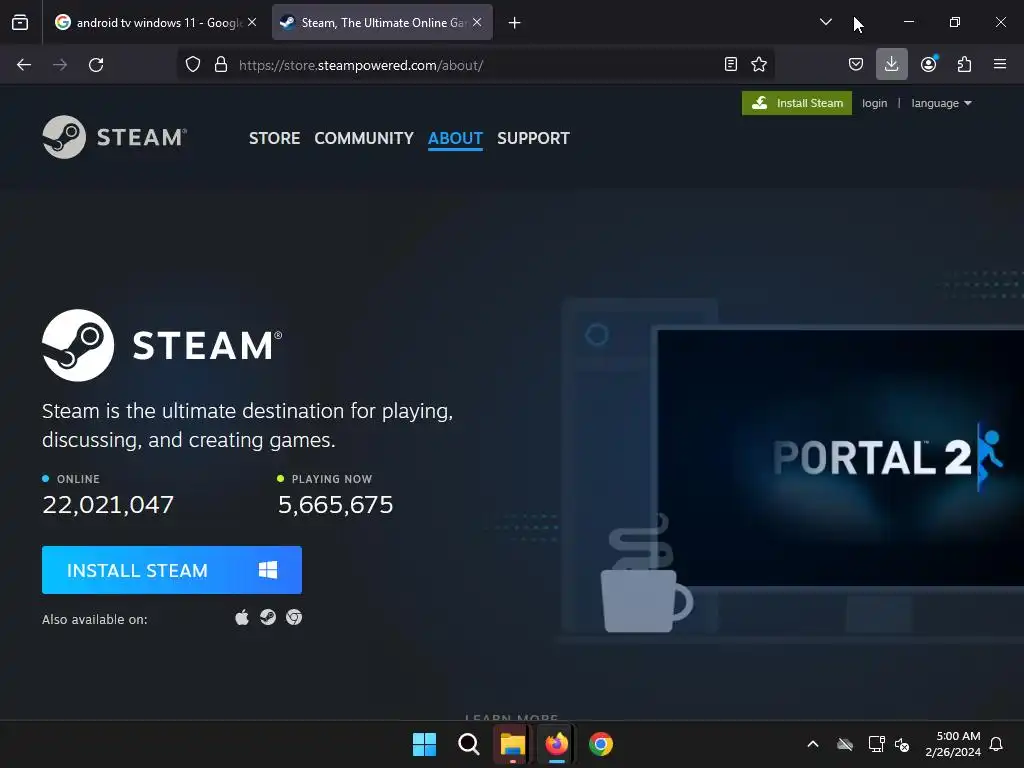Open the STORE menu

click(x=274, y=138)
